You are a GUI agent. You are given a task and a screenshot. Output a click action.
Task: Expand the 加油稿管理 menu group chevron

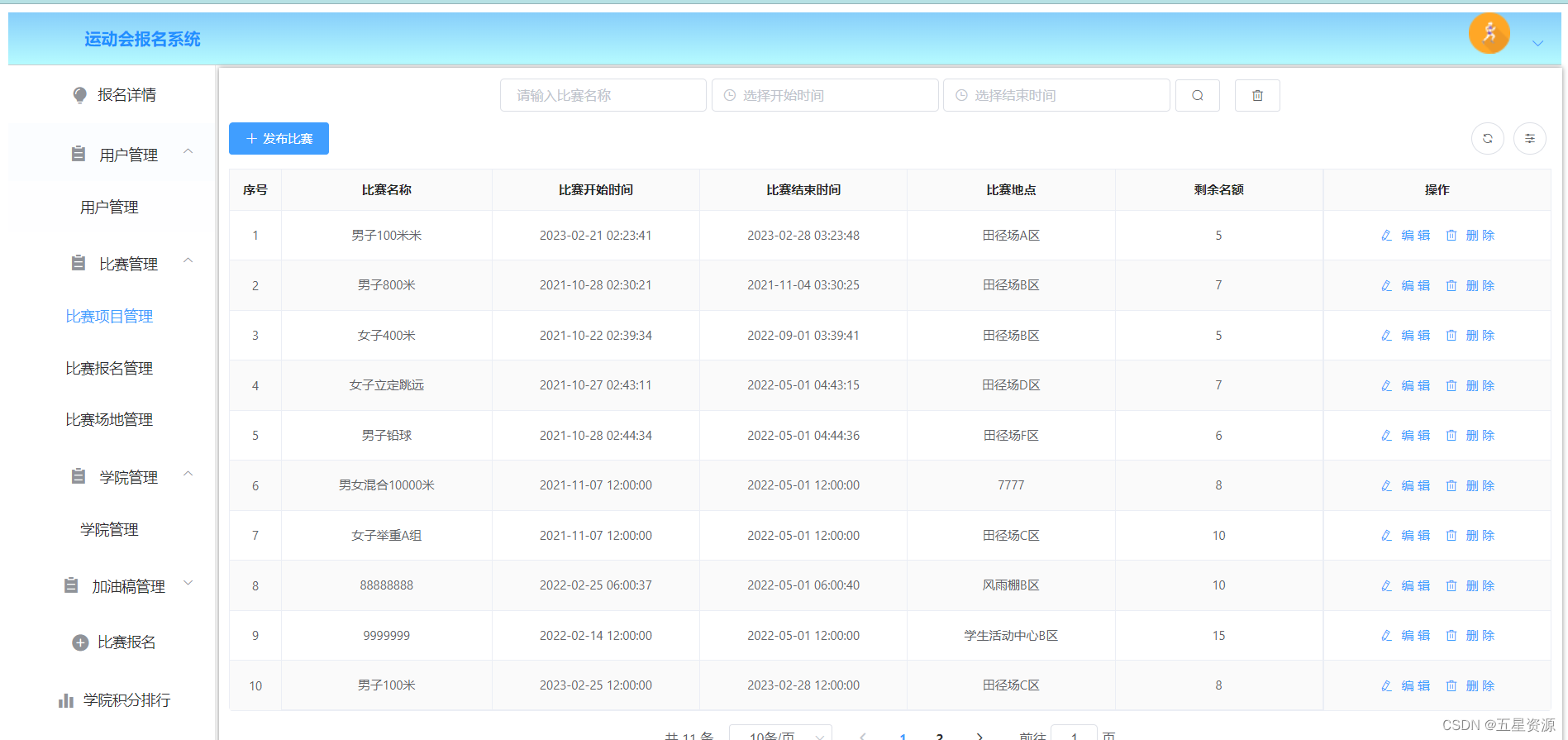click(188, 583)
